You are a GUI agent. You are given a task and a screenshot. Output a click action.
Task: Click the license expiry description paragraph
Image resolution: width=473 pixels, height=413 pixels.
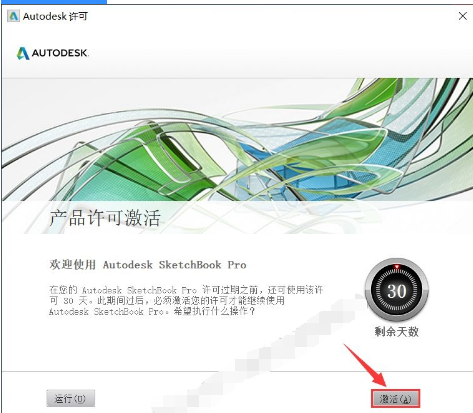(x=186, y=301)
